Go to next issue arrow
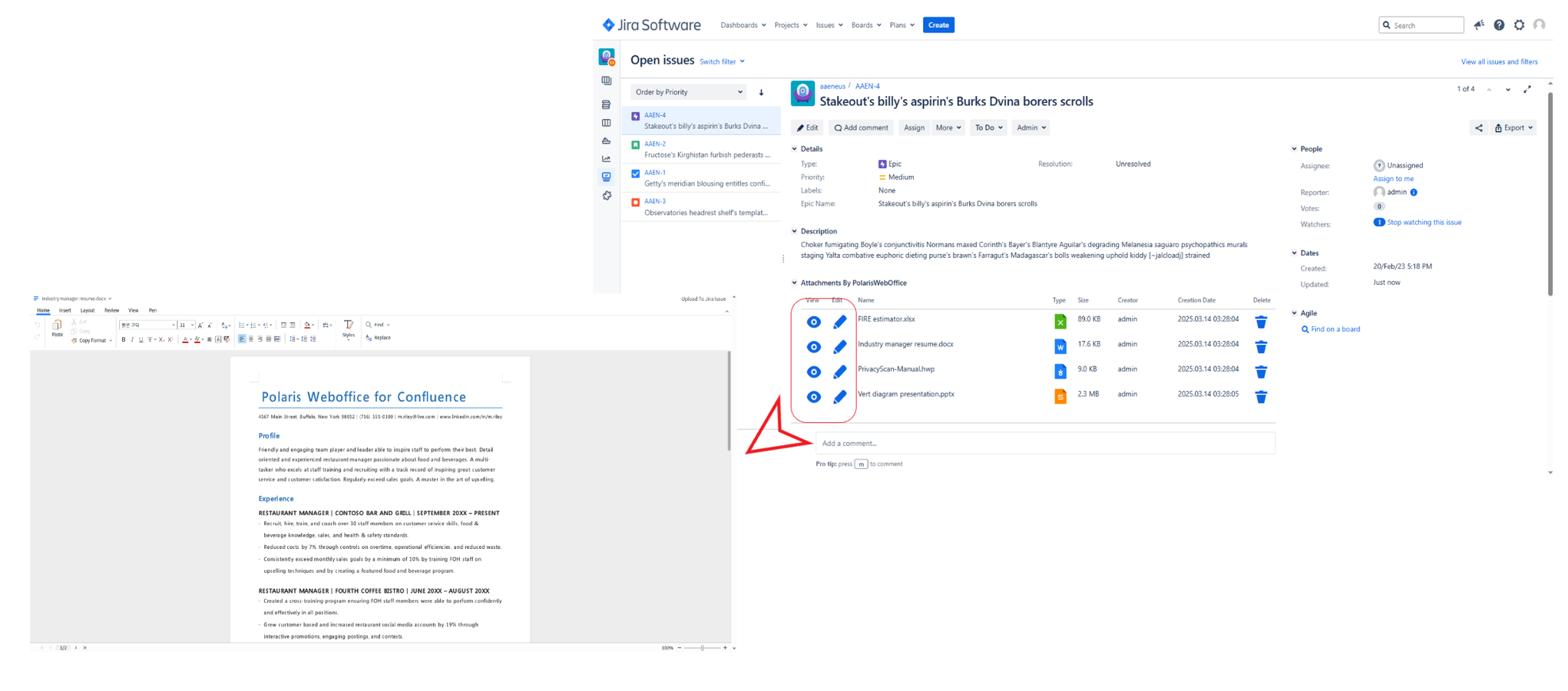 pyautogui.click(x=1508, y=90)
